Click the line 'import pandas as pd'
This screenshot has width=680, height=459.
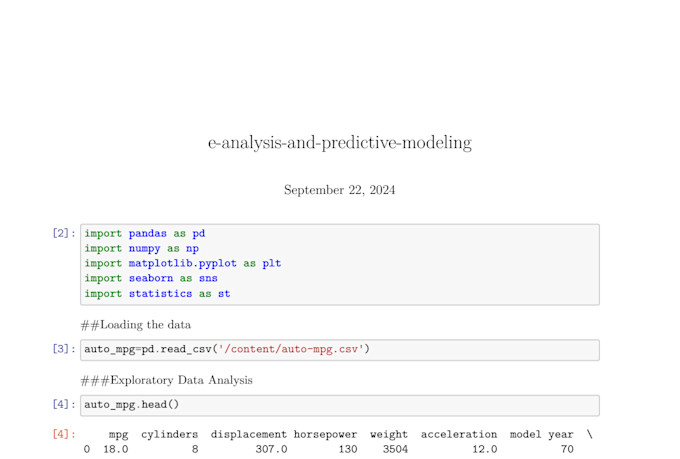coord(144,233)
